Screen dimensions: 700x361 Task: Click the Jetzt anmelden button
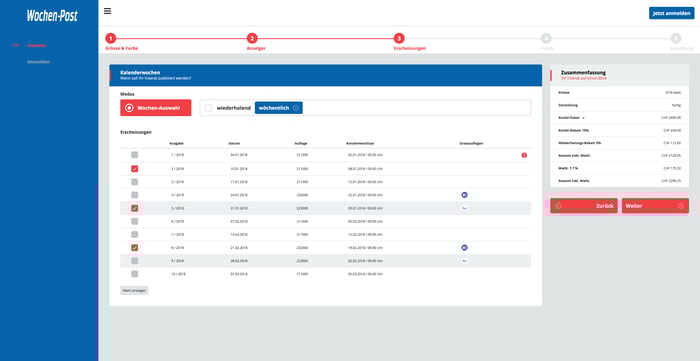point(671,13)
